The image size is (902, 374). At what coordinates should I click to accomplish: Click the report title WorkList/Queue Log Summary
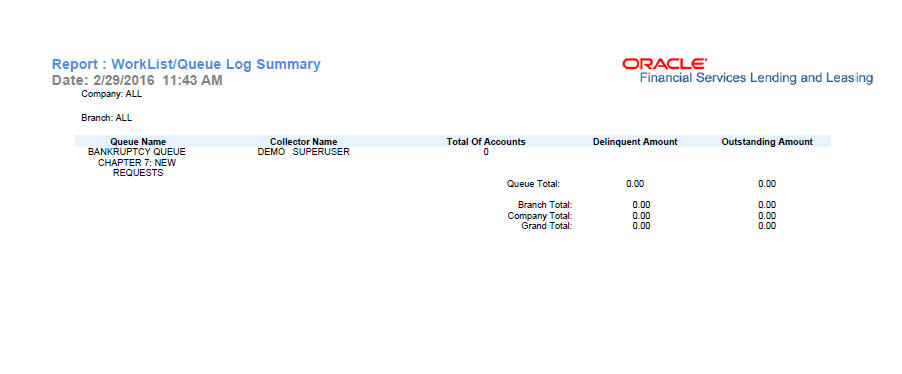tap(186, 64)
